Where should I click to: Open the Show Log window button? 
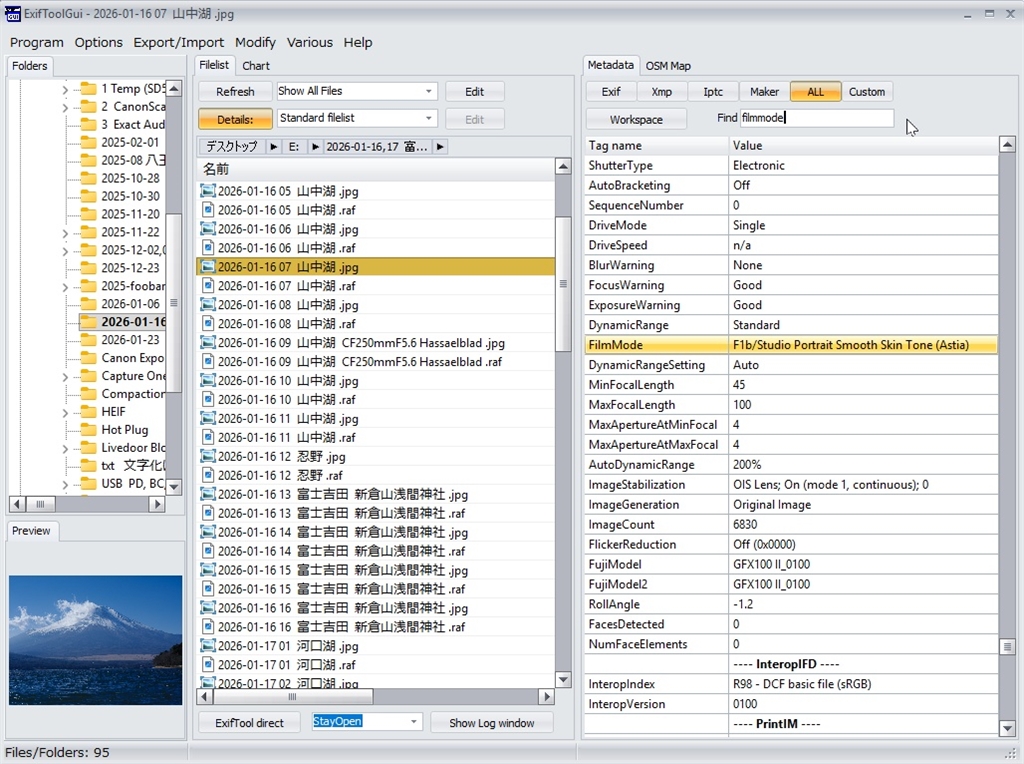[491, 723]
